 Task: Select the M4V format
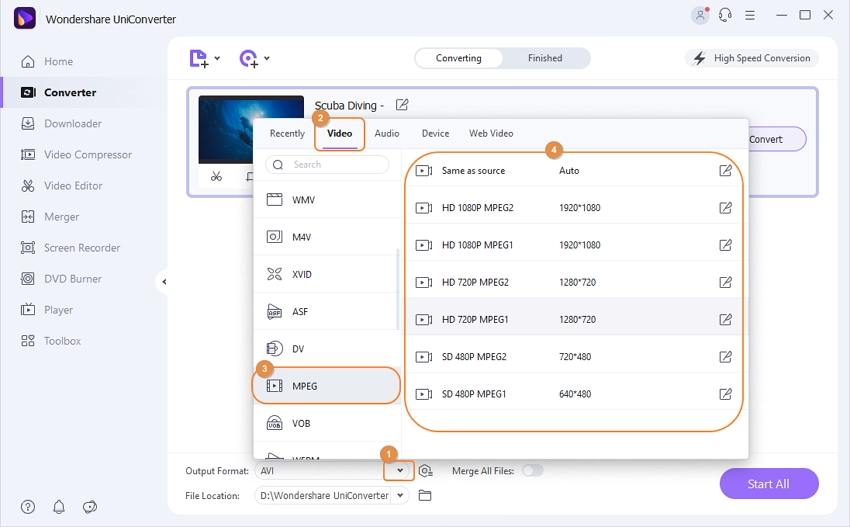pos(326,237)
